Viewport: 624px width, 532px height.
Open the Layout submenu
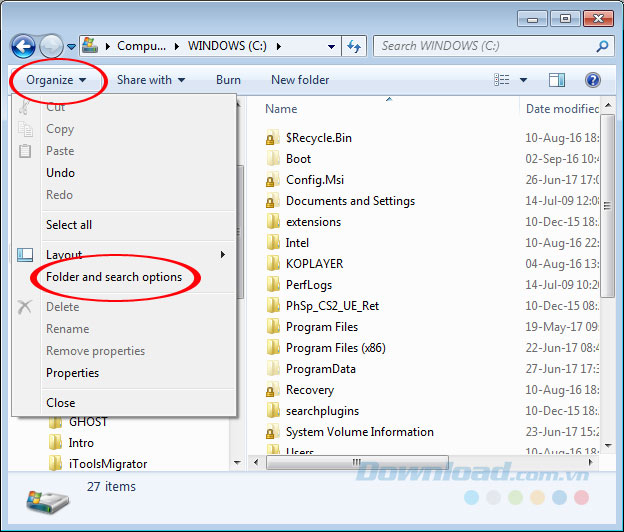tap(123, 255)
